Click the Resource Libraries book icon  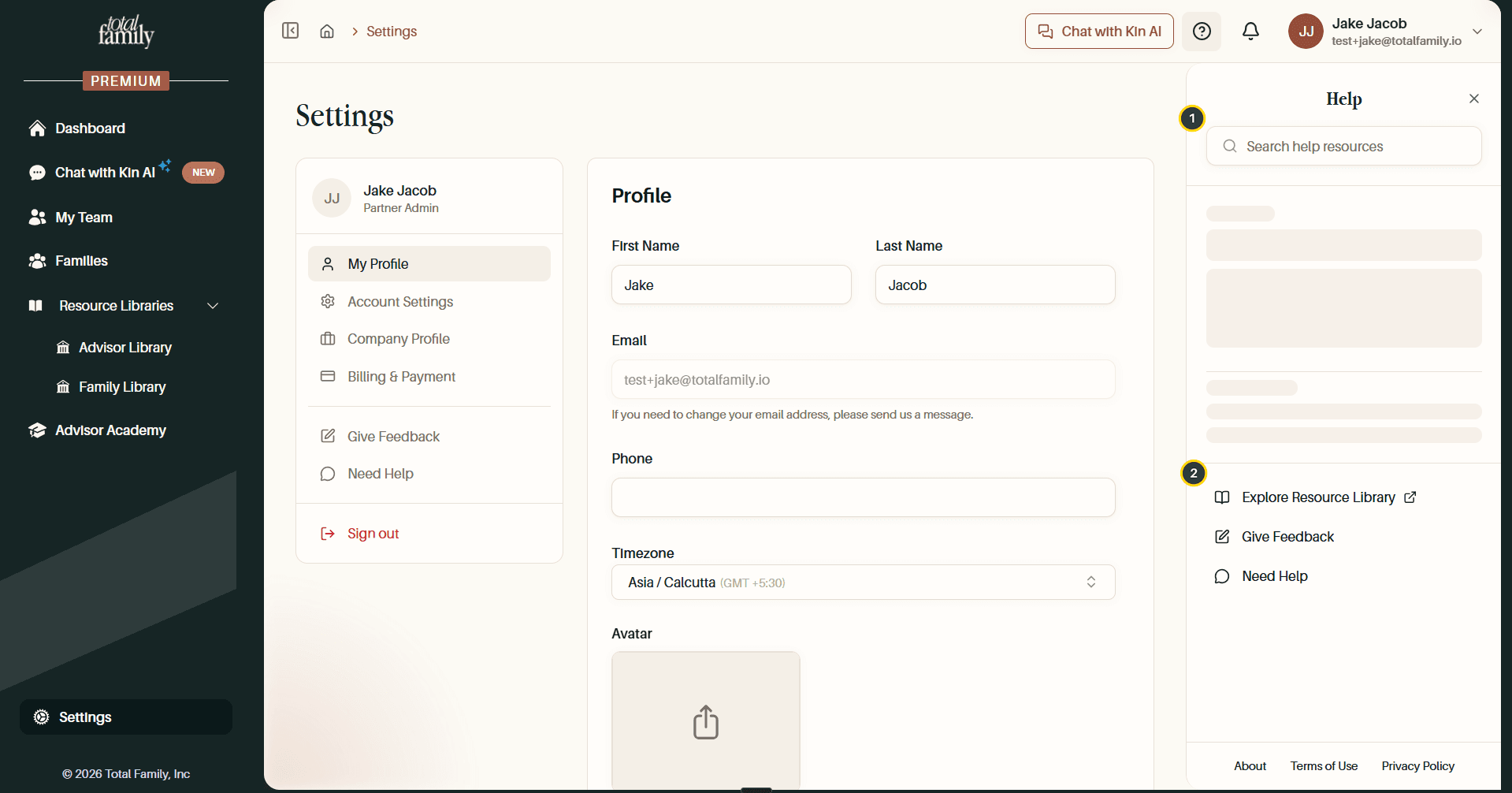[35, 306]
